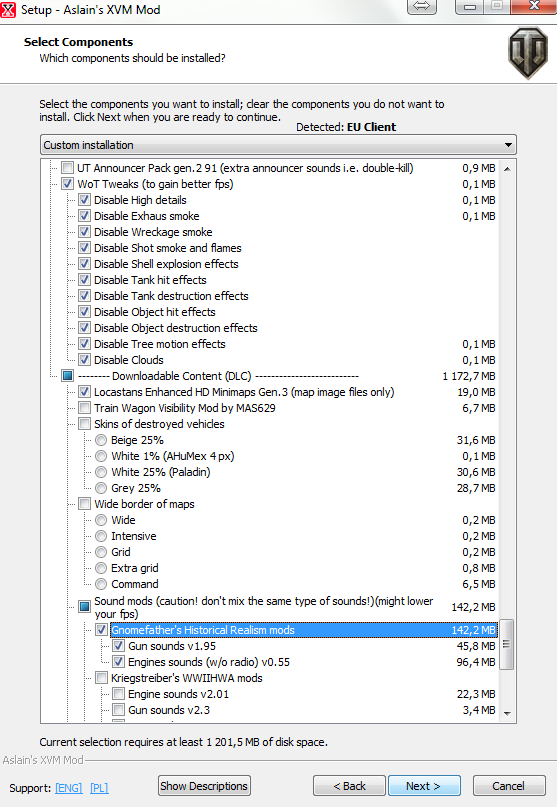Continue with the Next > button

pos(424,786)
